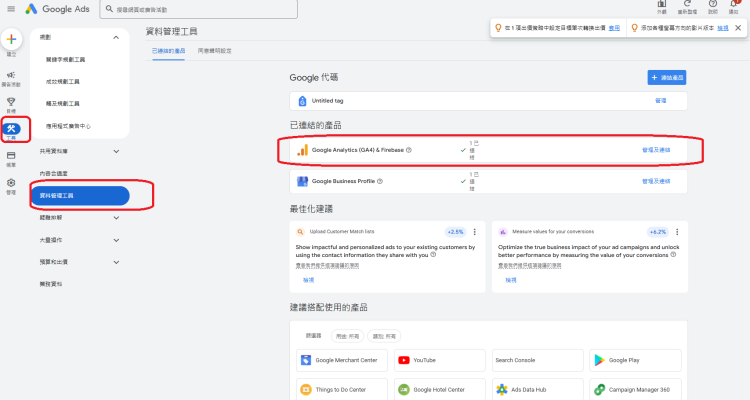Open the YouTube product card
This screenshot has height=400, width=750.
click(x=440, y=360)
